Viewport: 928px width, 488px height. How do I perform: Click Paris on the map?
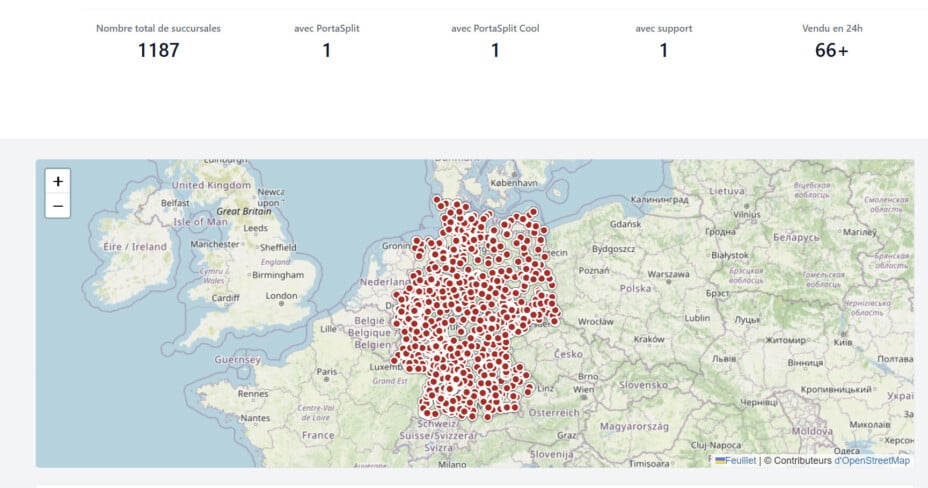pyautogui.click(x=327, y=371)
